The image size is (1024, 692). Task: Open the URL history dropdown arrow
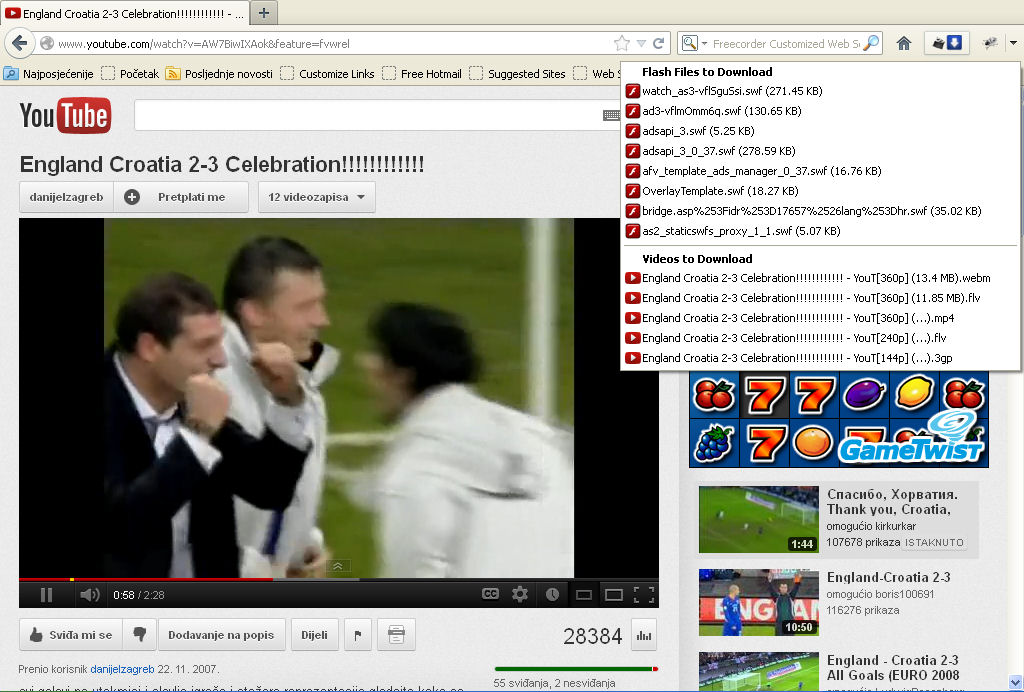641,44
